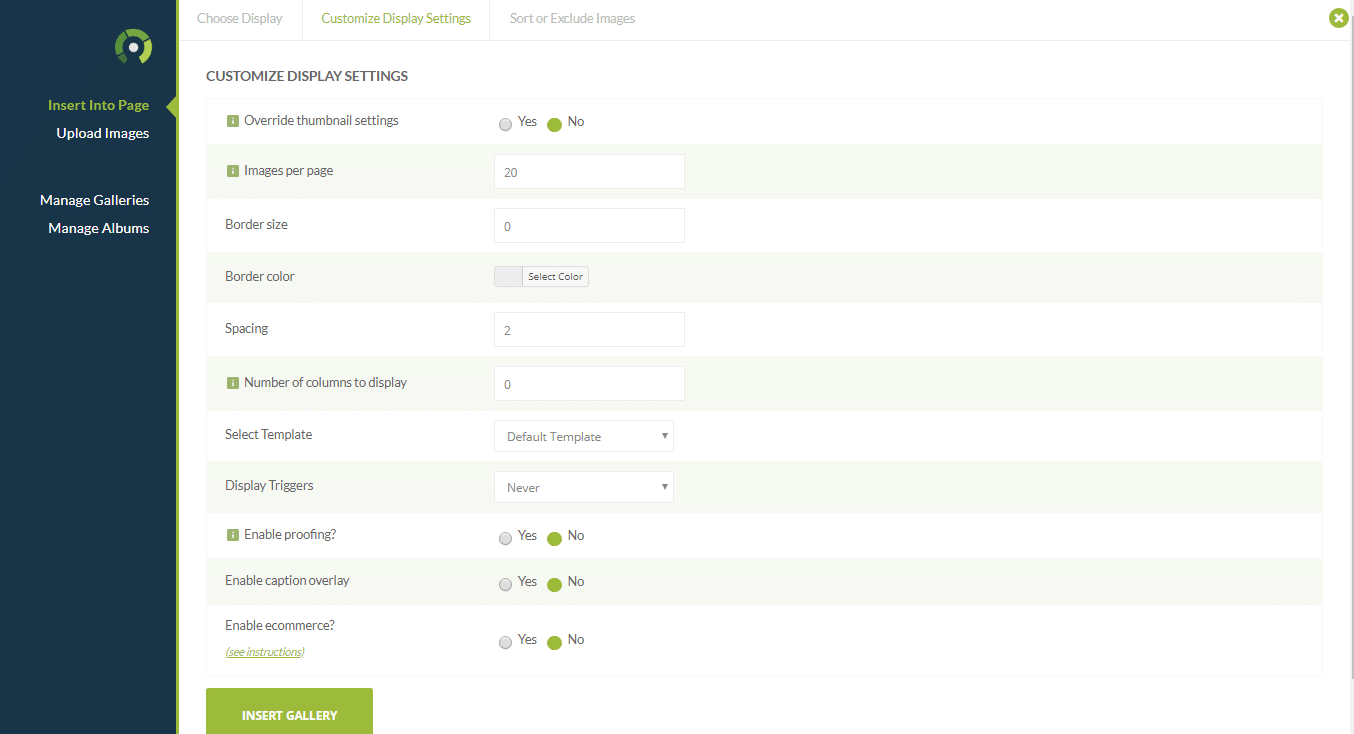The width and height of the screenshot is (1354, 734).
Task: Click info icon beside Number of columns
Action: (233, 383)
